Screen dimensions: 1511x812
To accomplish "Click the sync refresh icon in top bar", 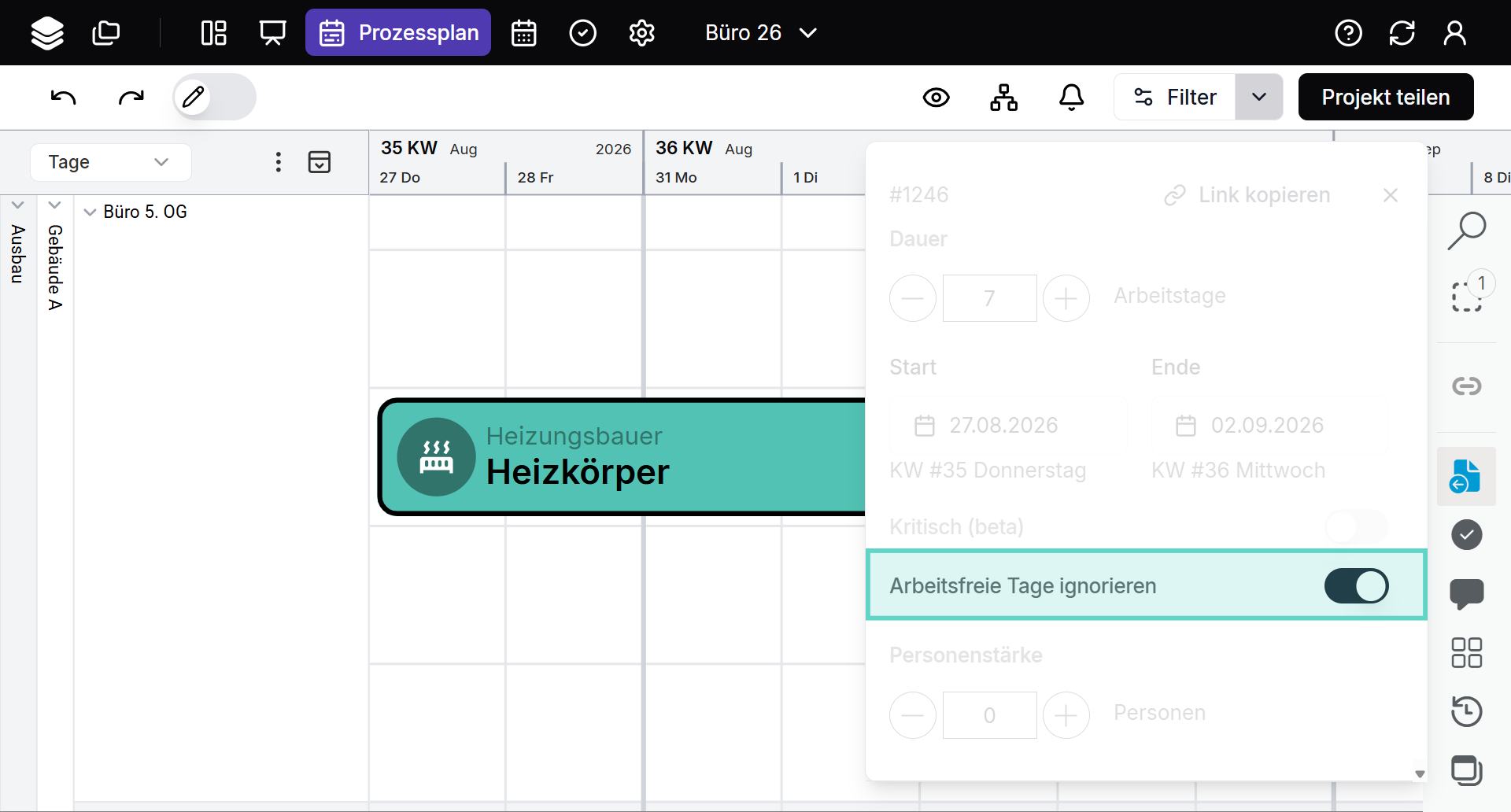I will coord(1402,33).
